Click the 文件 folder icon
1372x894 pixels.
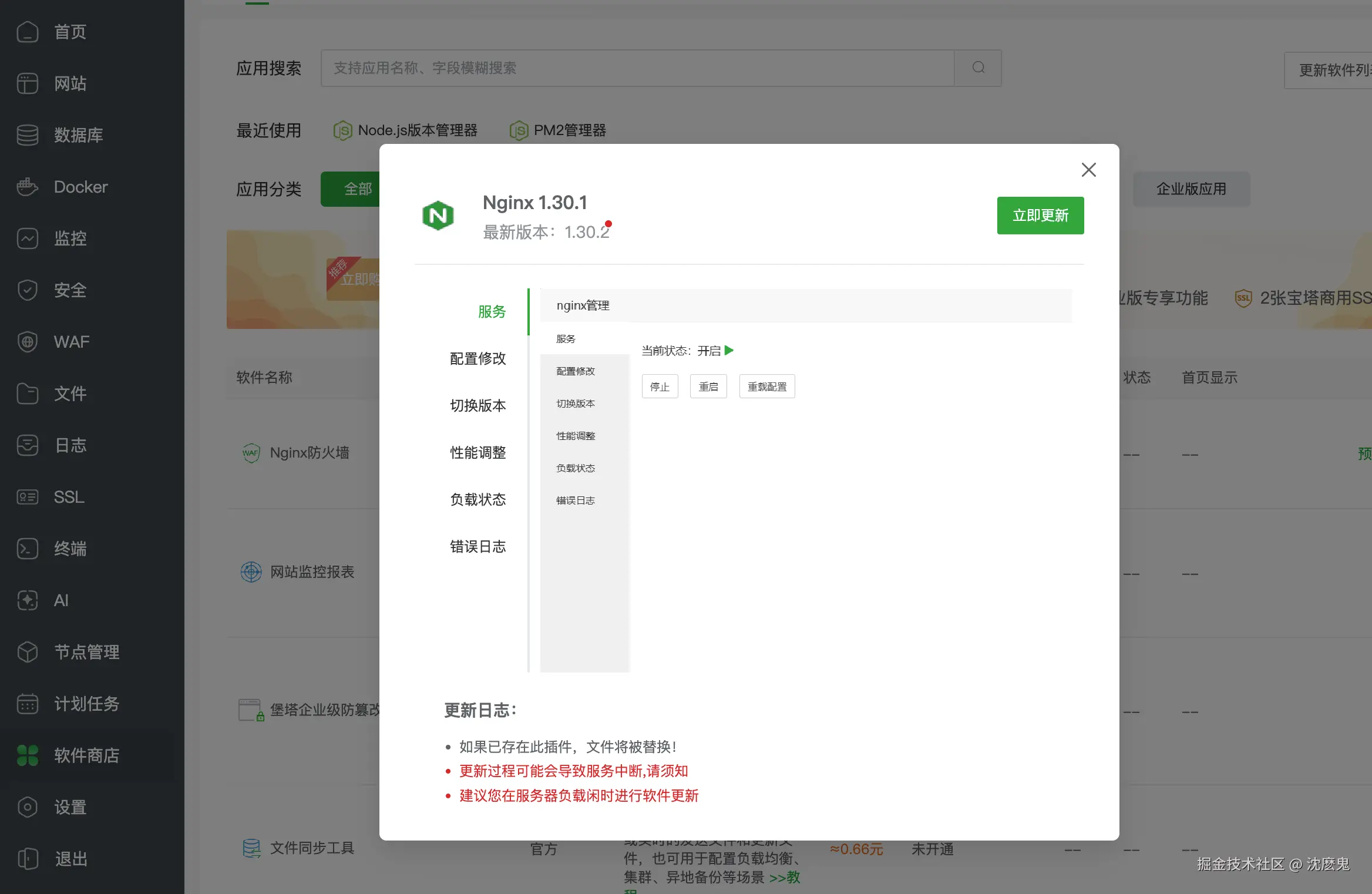click(28, 394)
